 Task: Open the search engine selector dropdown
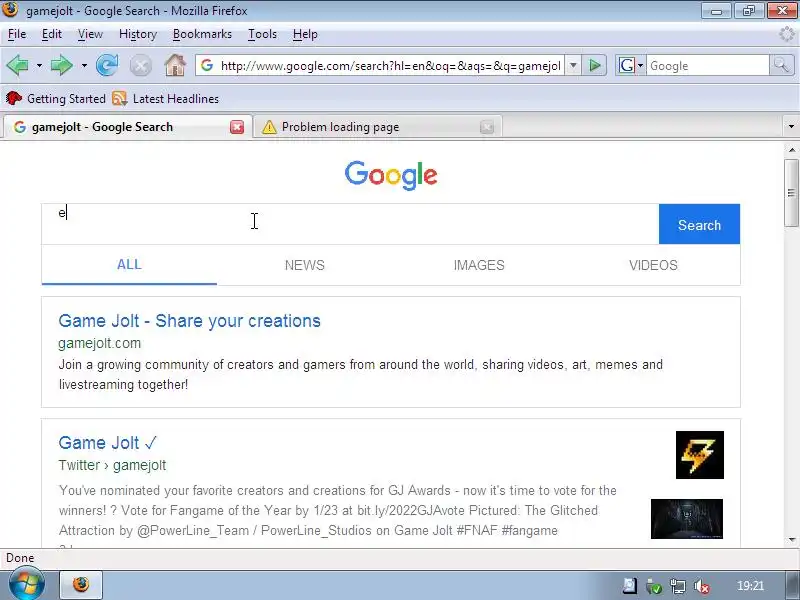click(640, 66)
